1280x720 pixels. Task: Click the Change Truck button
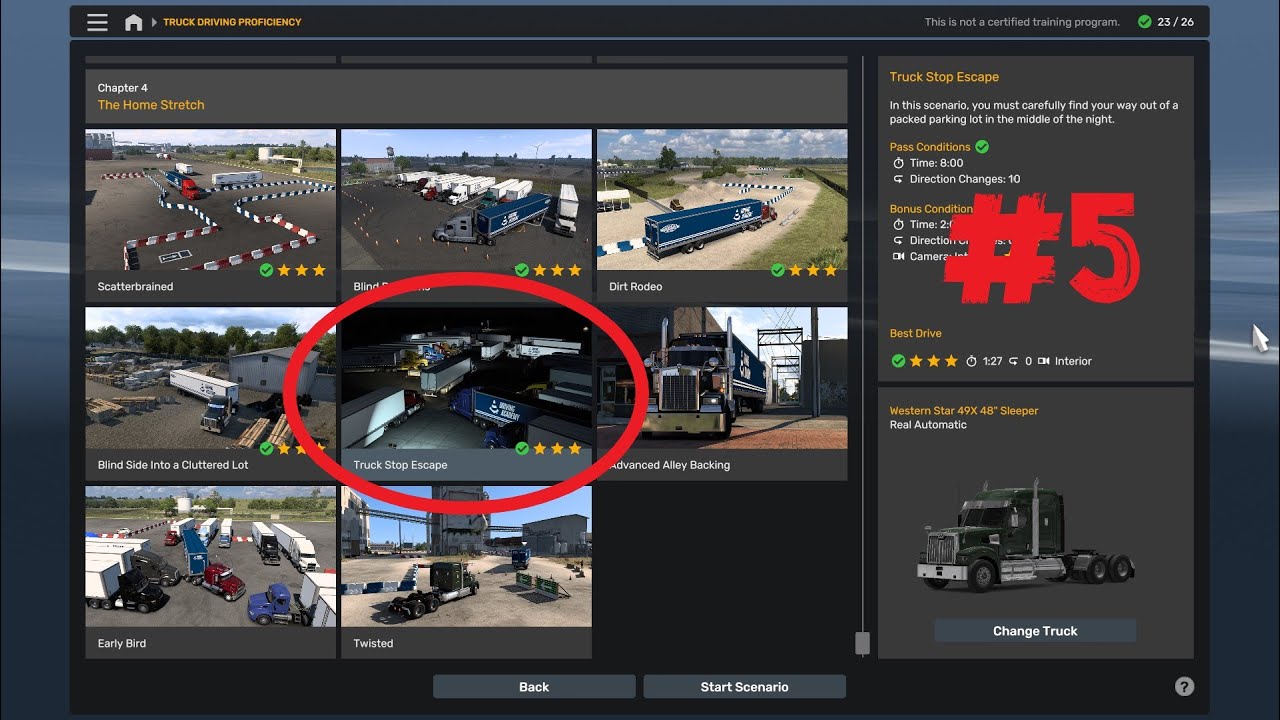[1035, 631]
